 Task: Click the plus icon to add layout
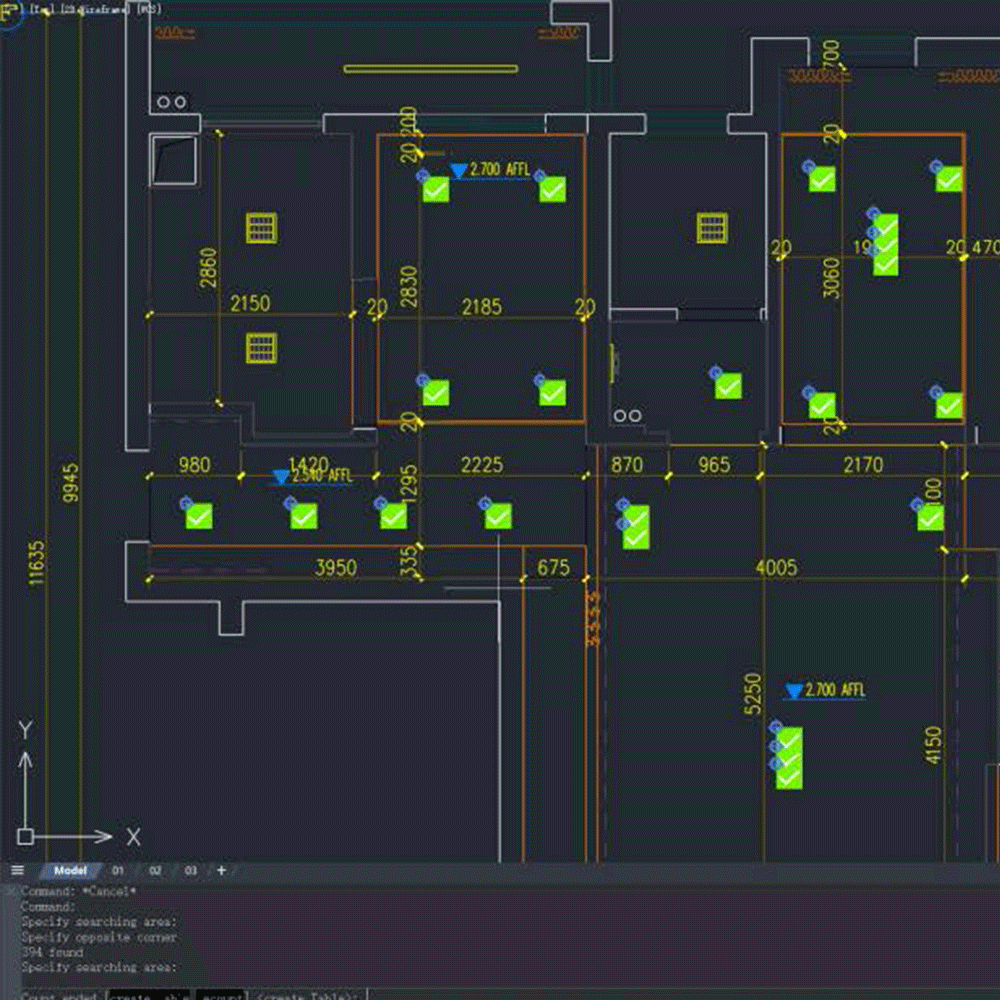pyautogui.click(x=221, y=870)
